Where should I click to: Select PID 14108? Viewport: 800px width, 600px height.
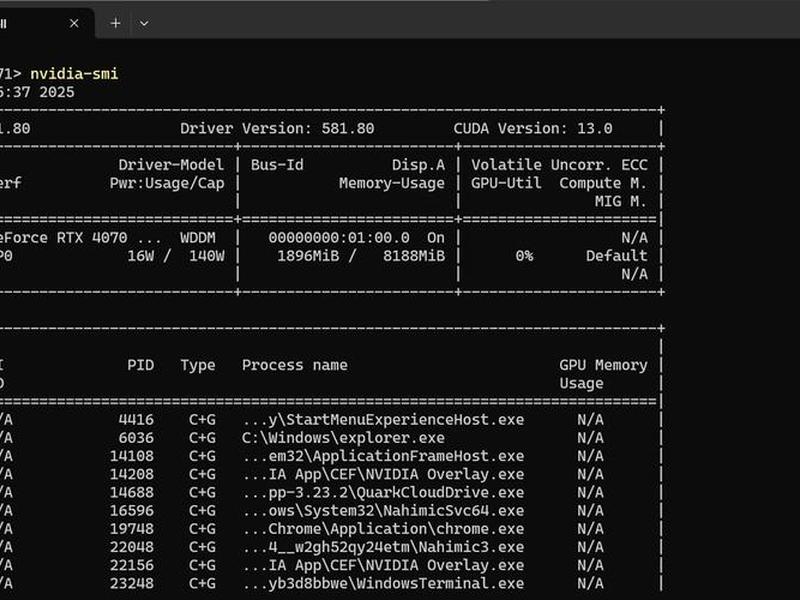click(132, 456)
